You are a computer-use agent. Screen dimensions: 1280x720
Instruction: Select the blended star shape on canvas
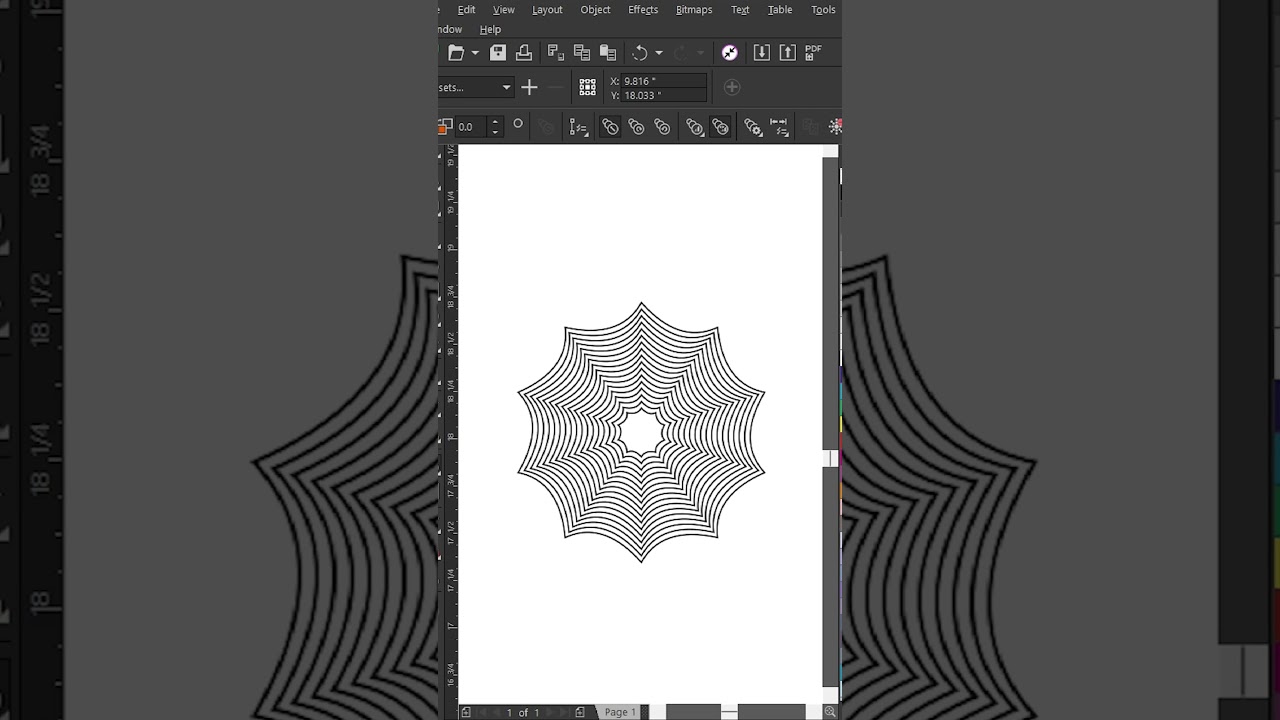tap(641, 432)
